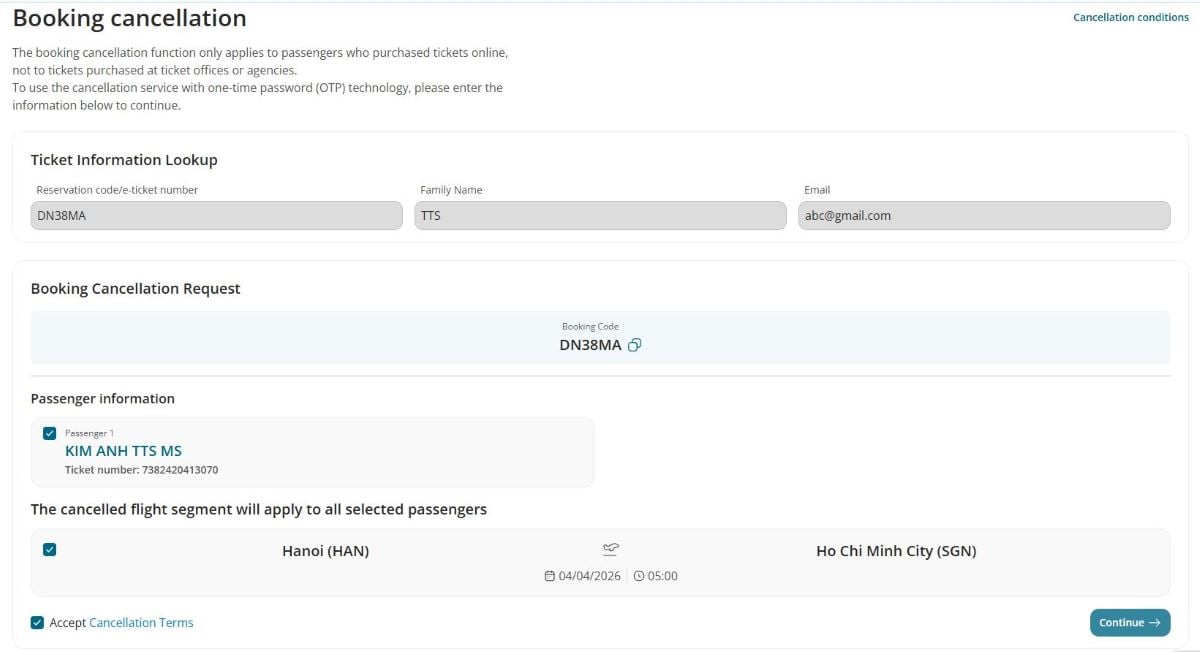1200x652 pixels.
Task: Click the airplane icon between cities
Action: click(x=611, y=548)
